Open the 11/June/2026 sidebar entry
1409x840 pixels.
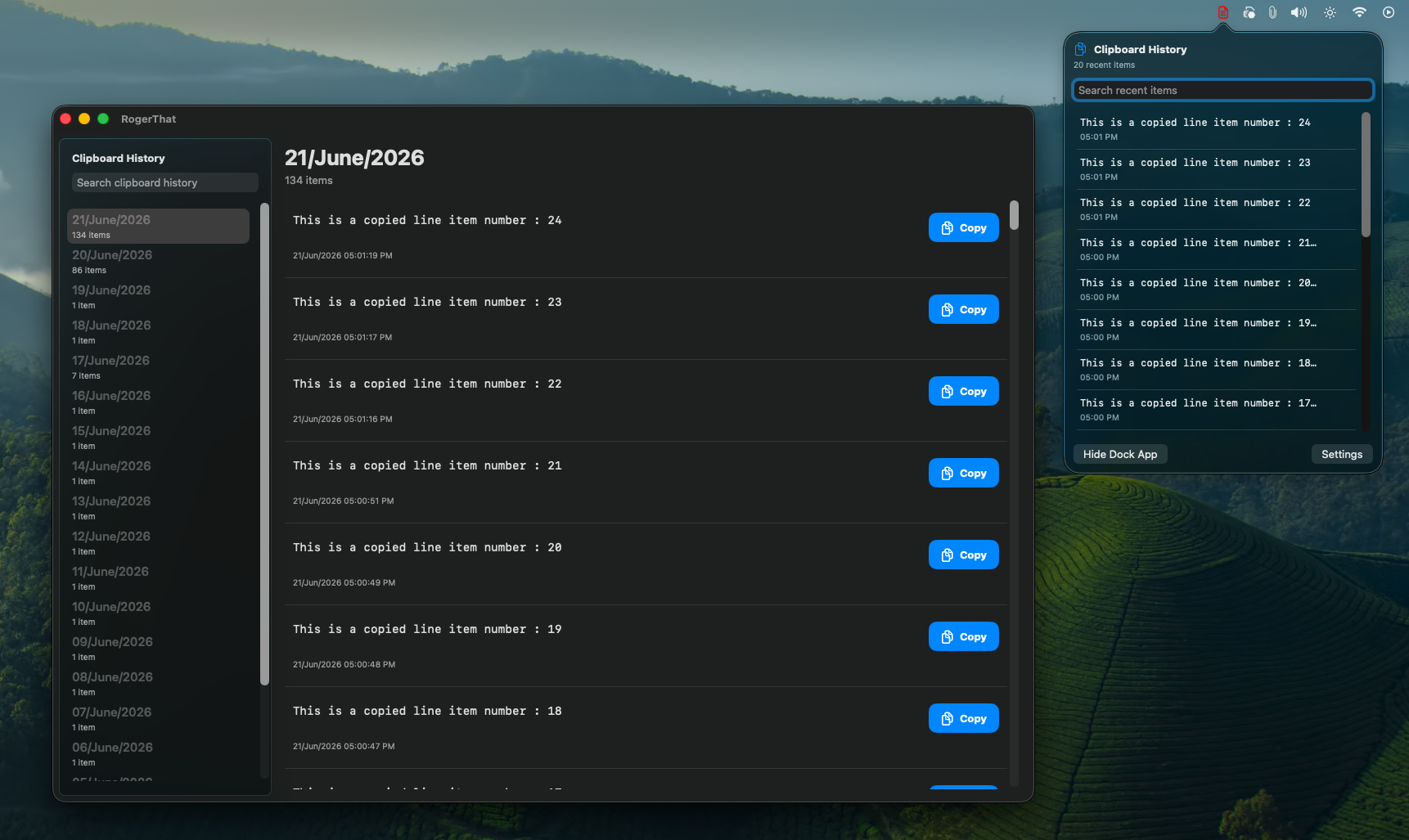tap(159, 577)
